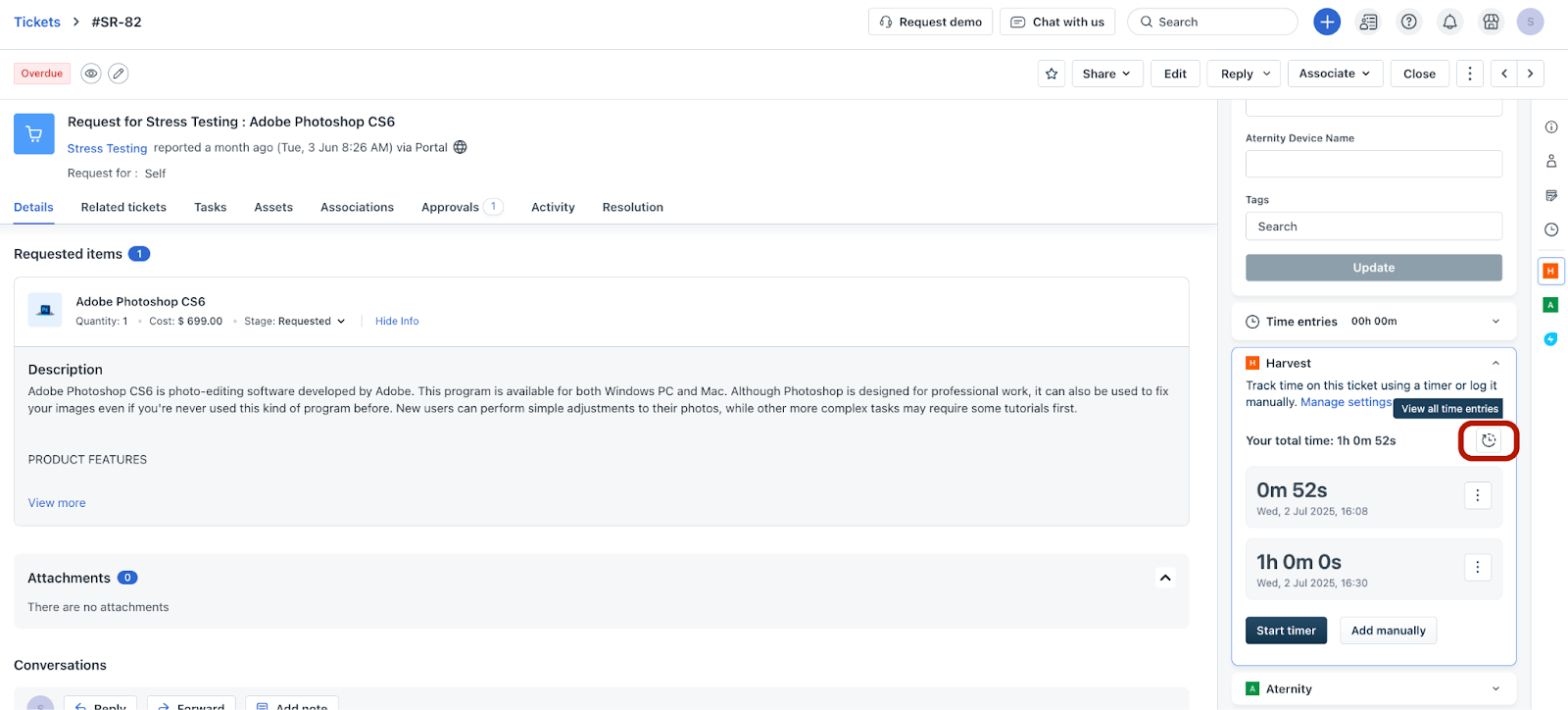Open the notifications bell icon
The height and width of the screenshot is (710, 1568).
[1449, 22]
